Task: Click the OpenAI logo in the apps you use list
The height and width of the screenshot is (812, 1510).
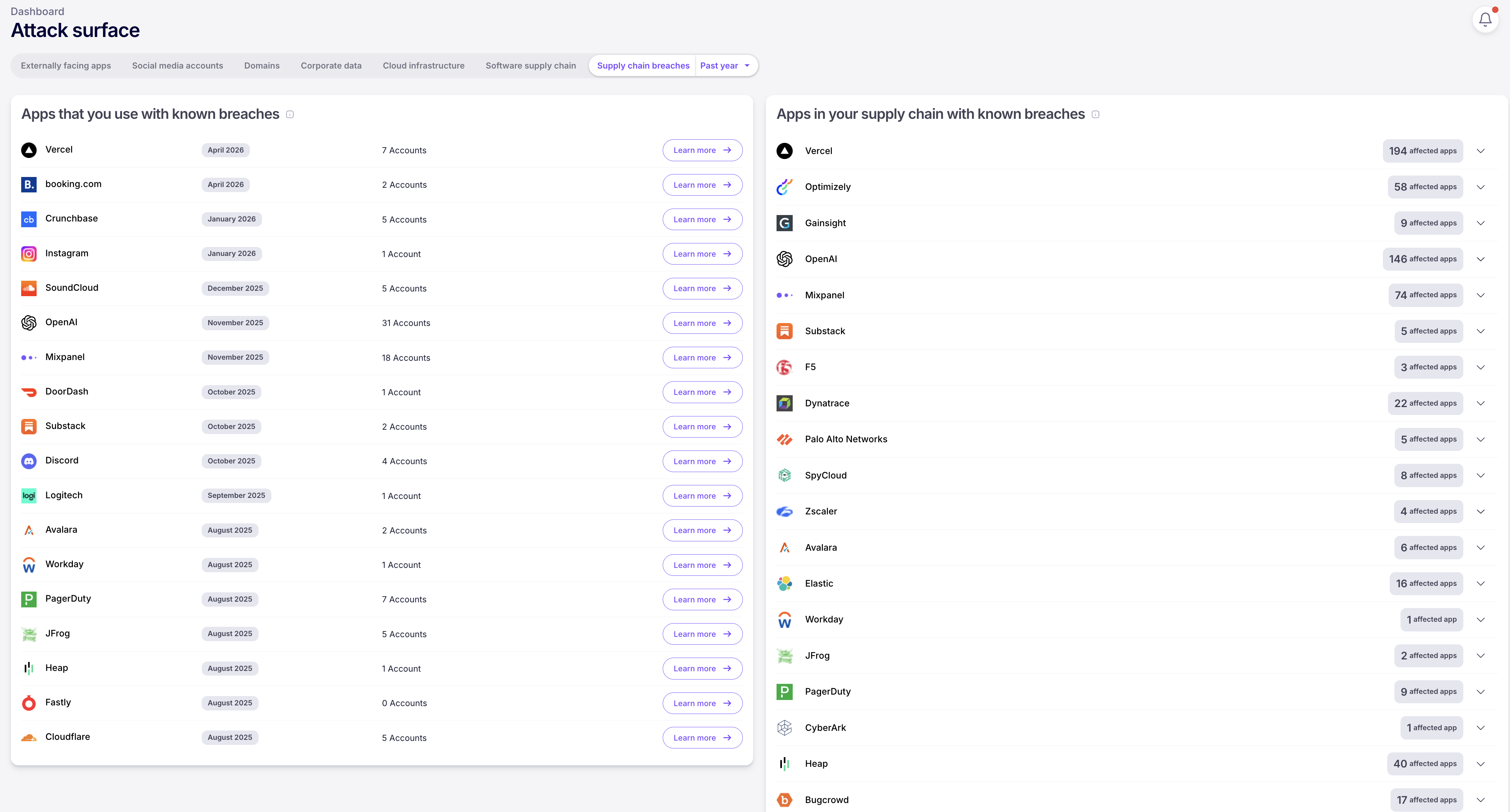Action: click(29, 323)
